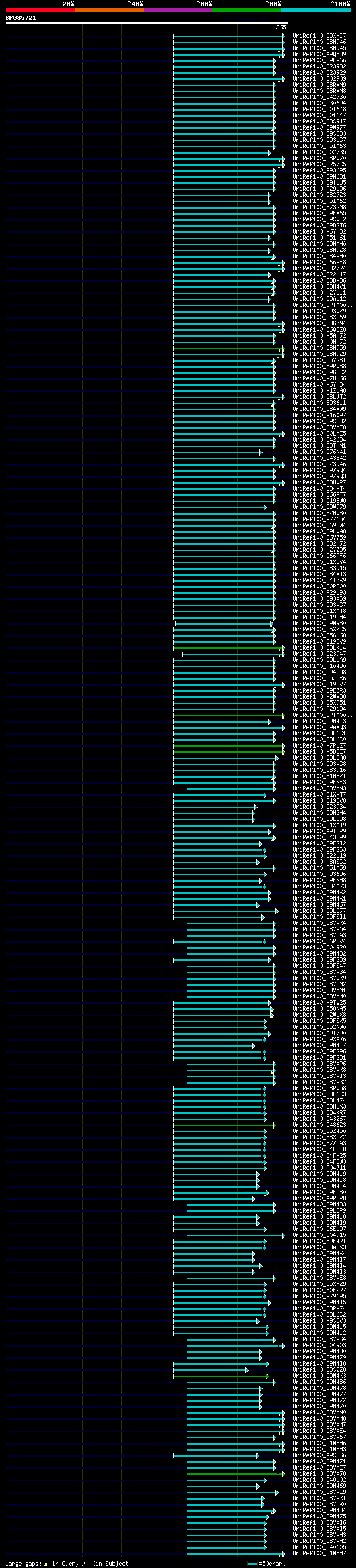The height and width of the screenshot is (1568, 356).
Task: Select the query name BP085721
Action: click(21, 18)
